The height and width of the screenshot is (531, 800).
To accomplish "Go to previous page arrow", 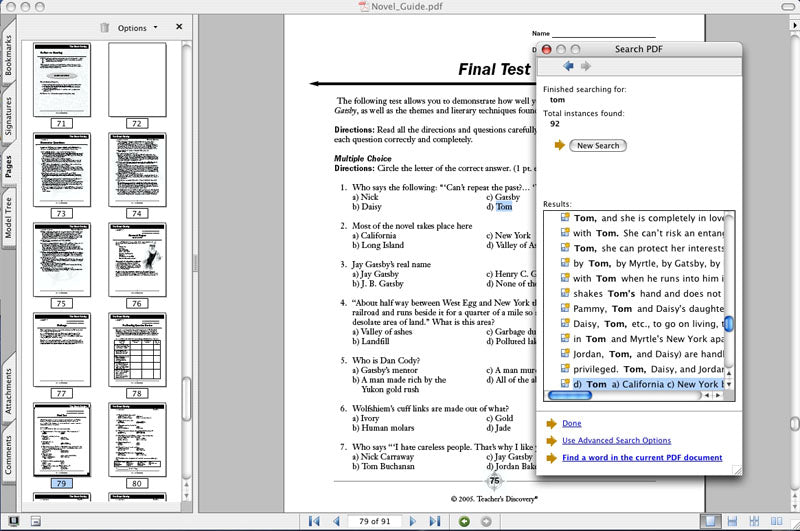I will tap(337, 521).
